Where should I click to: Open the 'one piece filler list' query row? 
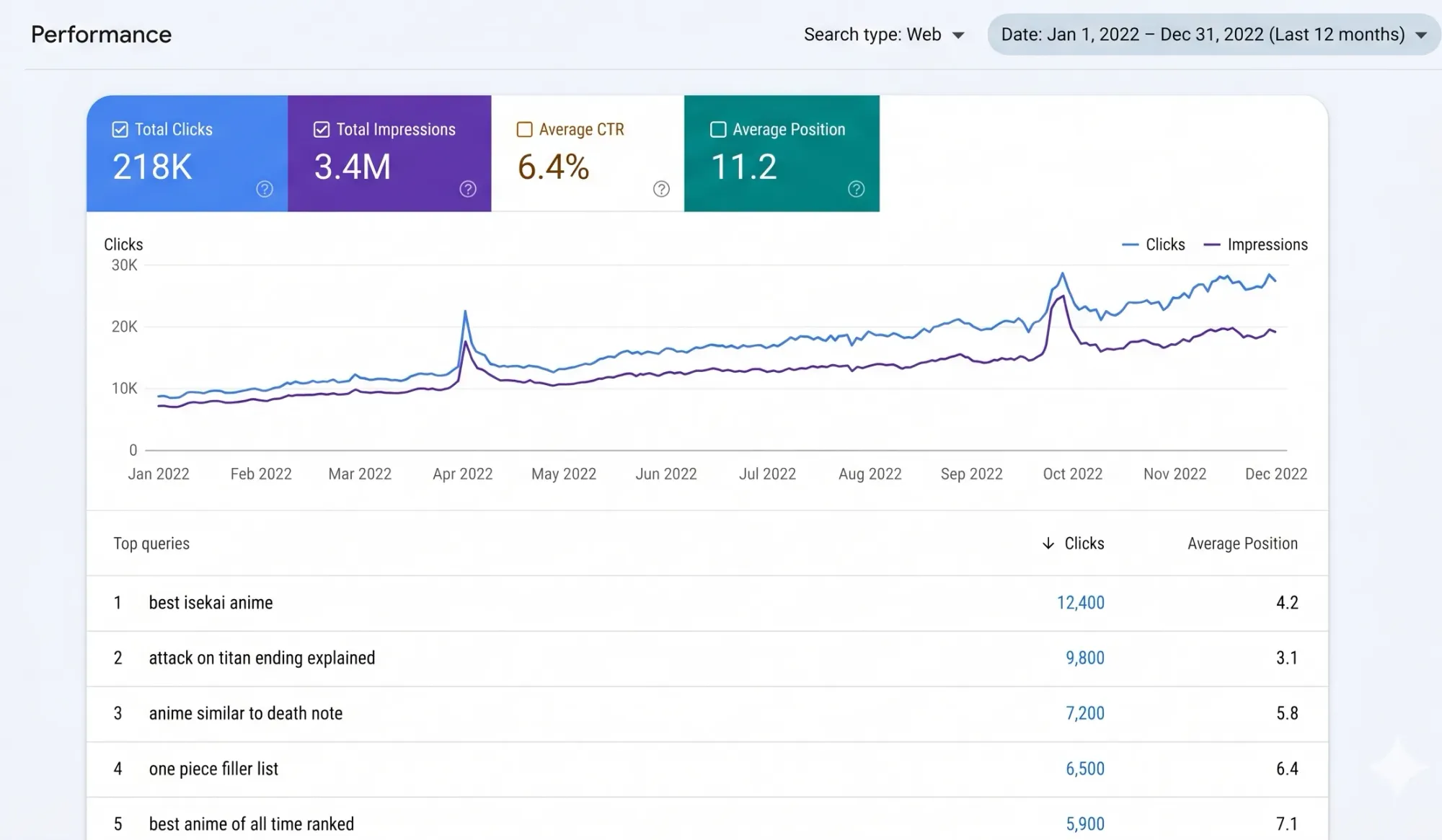pos(213,769)
